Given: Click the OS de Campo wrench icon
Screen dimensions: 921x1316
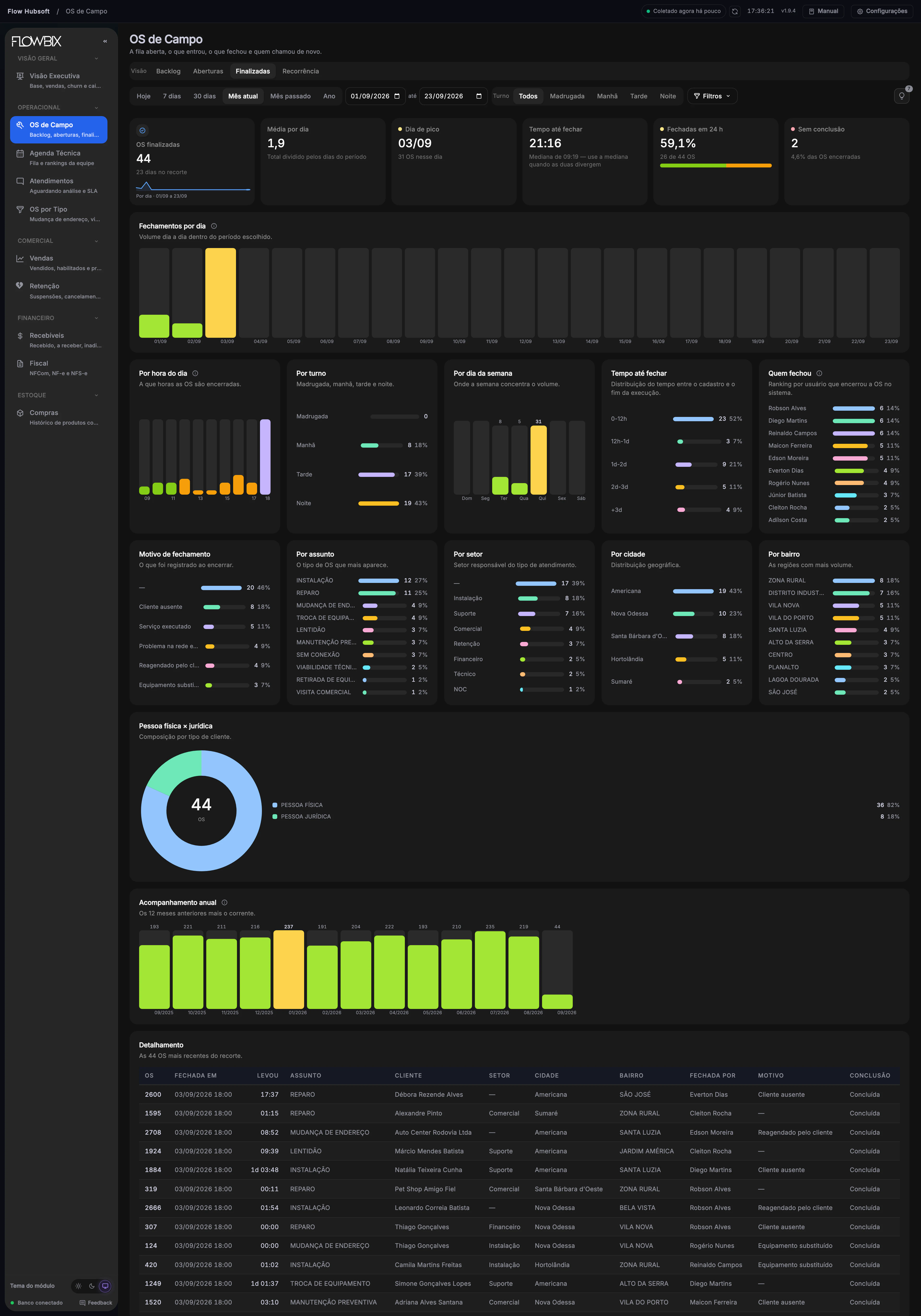Looking at the screenshot, I should tap(20, 125).
